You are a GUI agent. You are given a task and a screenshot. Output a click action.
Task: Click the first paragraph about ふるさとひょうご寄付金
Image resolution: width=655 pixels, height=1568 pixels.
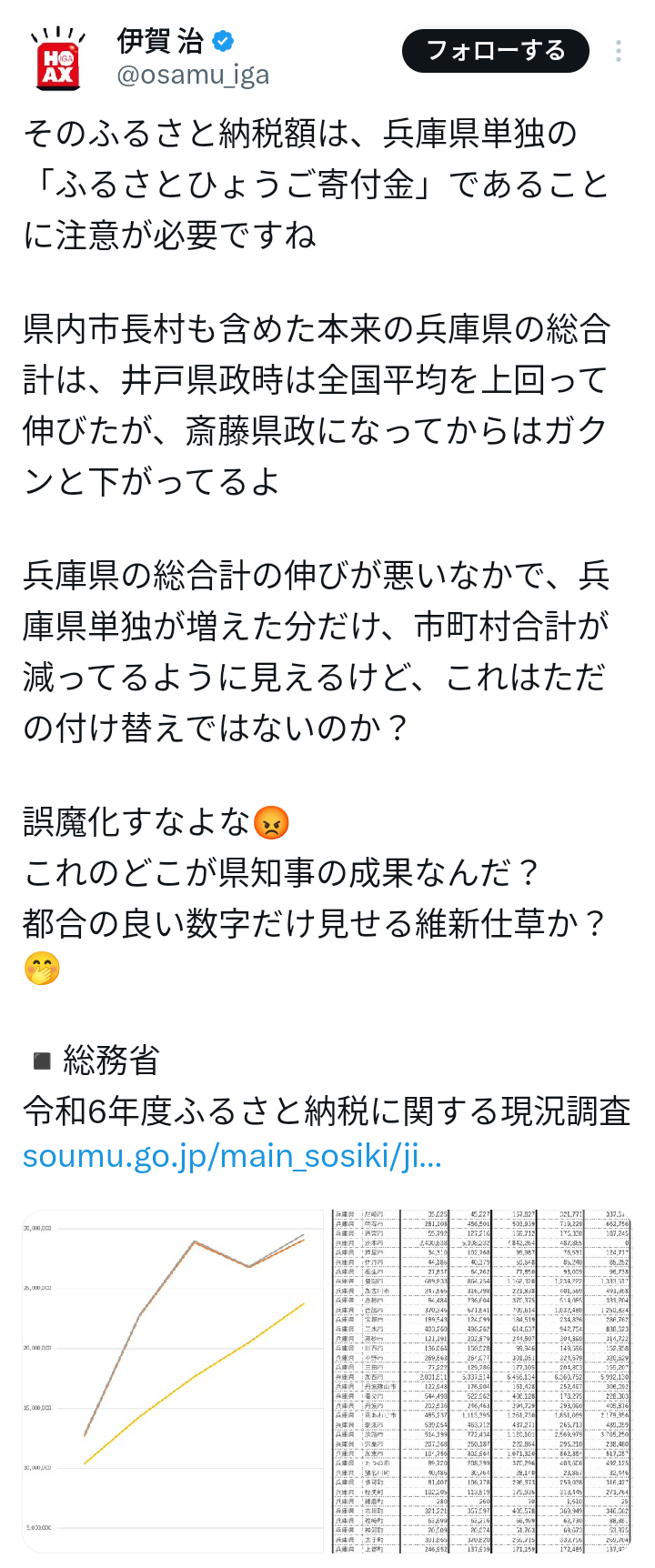[x=316, y=185]
